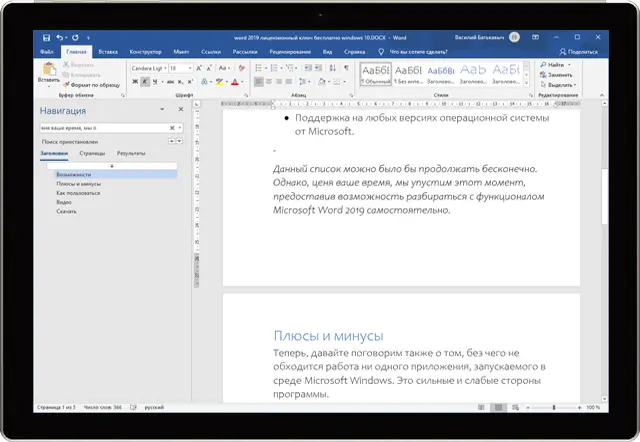640x442 pixels.
Task: Collapse the ribbon with the chevron
Action: point(602,95)
